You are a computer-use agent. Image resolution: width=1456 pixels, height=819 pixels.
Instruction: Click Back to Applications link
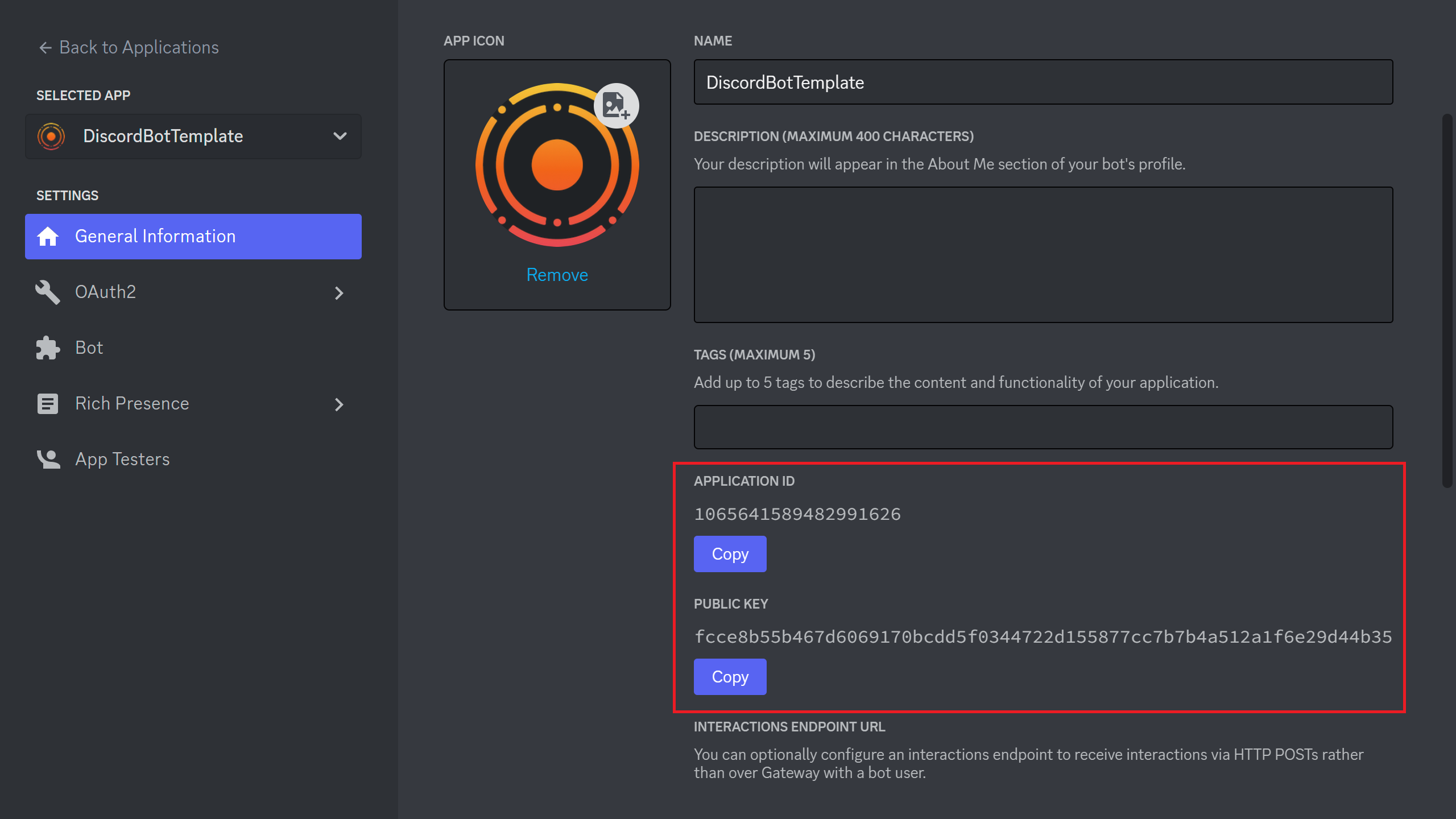click(139, 48)
